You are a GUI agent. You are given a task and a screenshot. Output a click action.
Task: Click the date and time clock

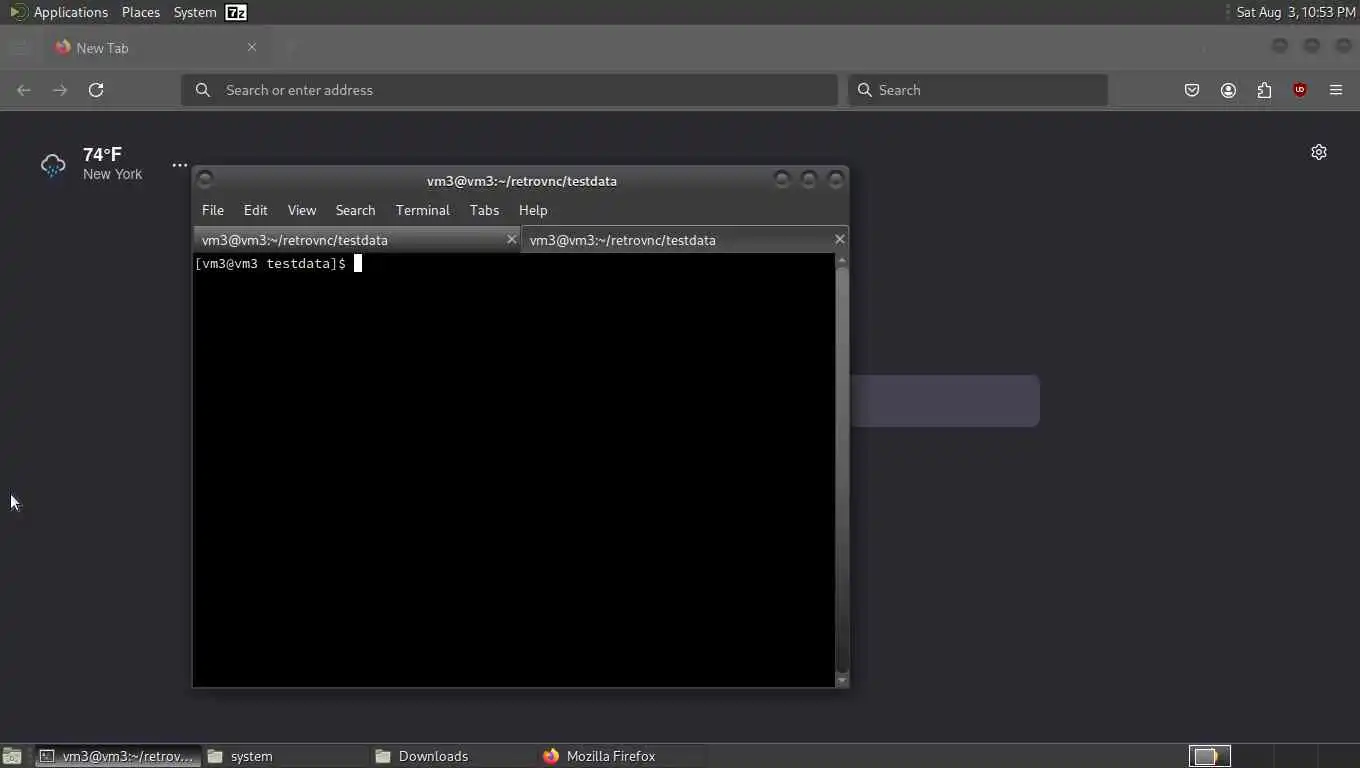click(1296, 12)
